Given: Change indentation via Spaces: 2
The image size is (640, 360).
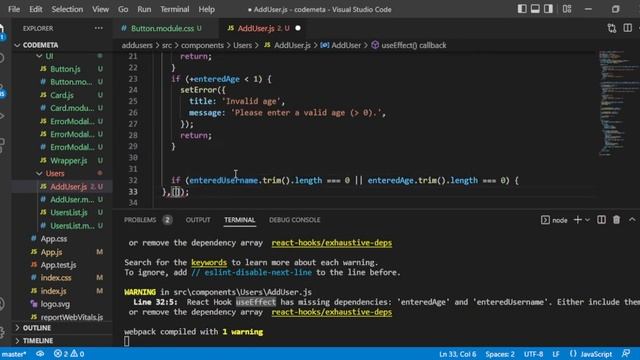Looking at the screenshot, I should (x=500, y=354).
